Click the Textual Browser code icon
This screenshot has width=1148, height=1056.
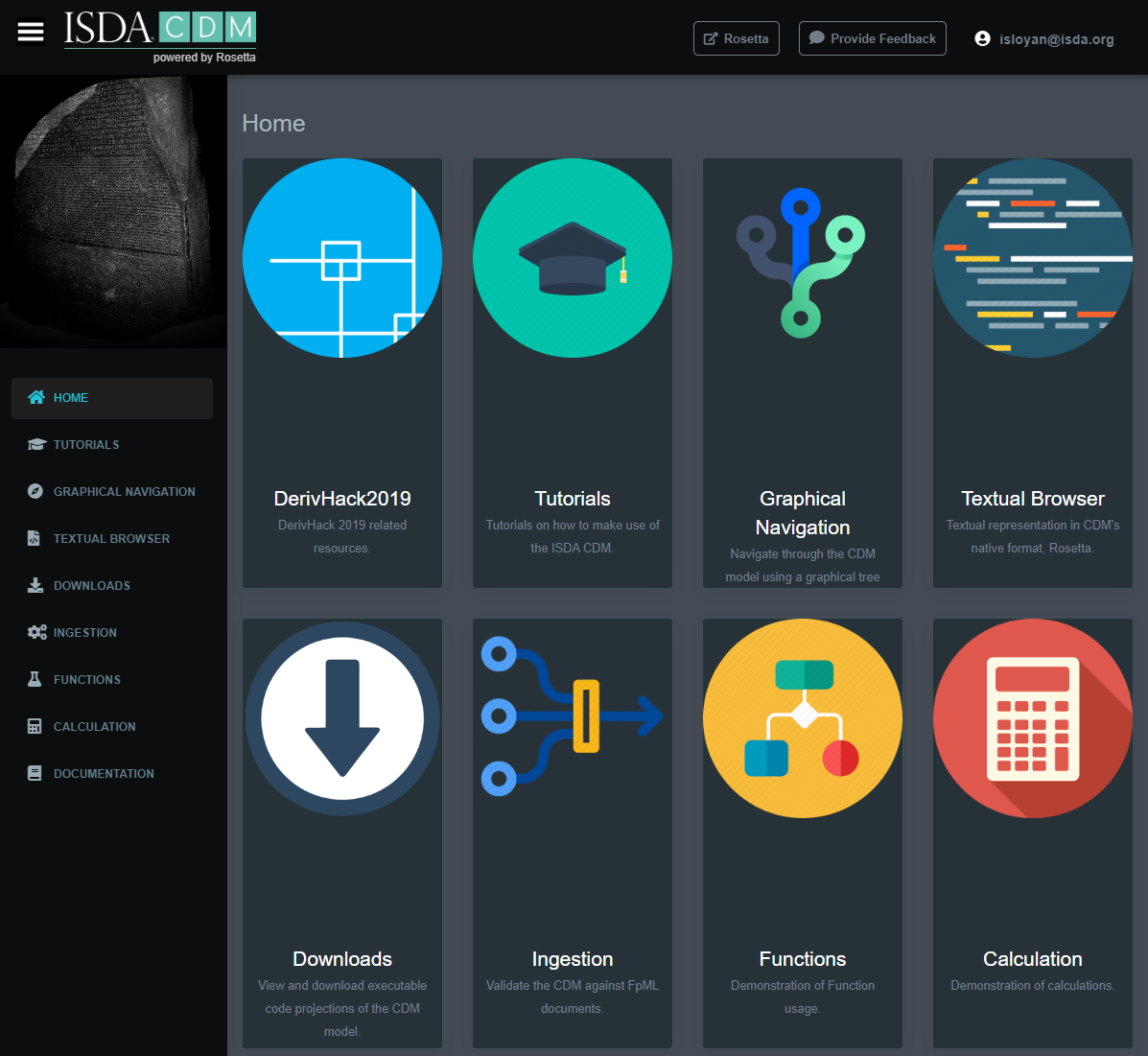click(1033, 259)
